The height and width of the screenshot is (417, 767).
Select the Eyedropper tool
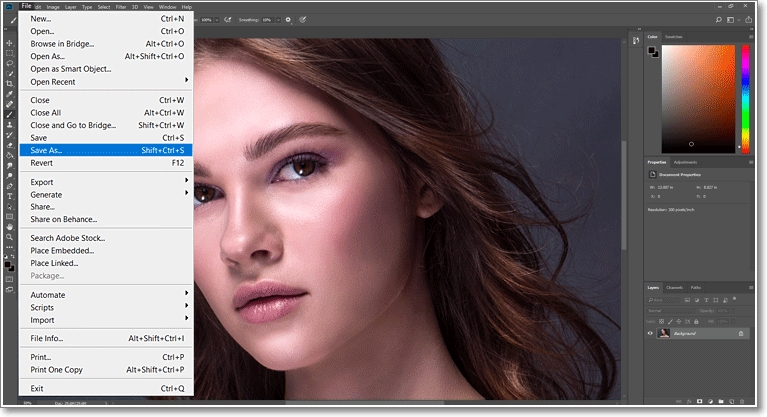pyautogui.click(x=9, y=94)
